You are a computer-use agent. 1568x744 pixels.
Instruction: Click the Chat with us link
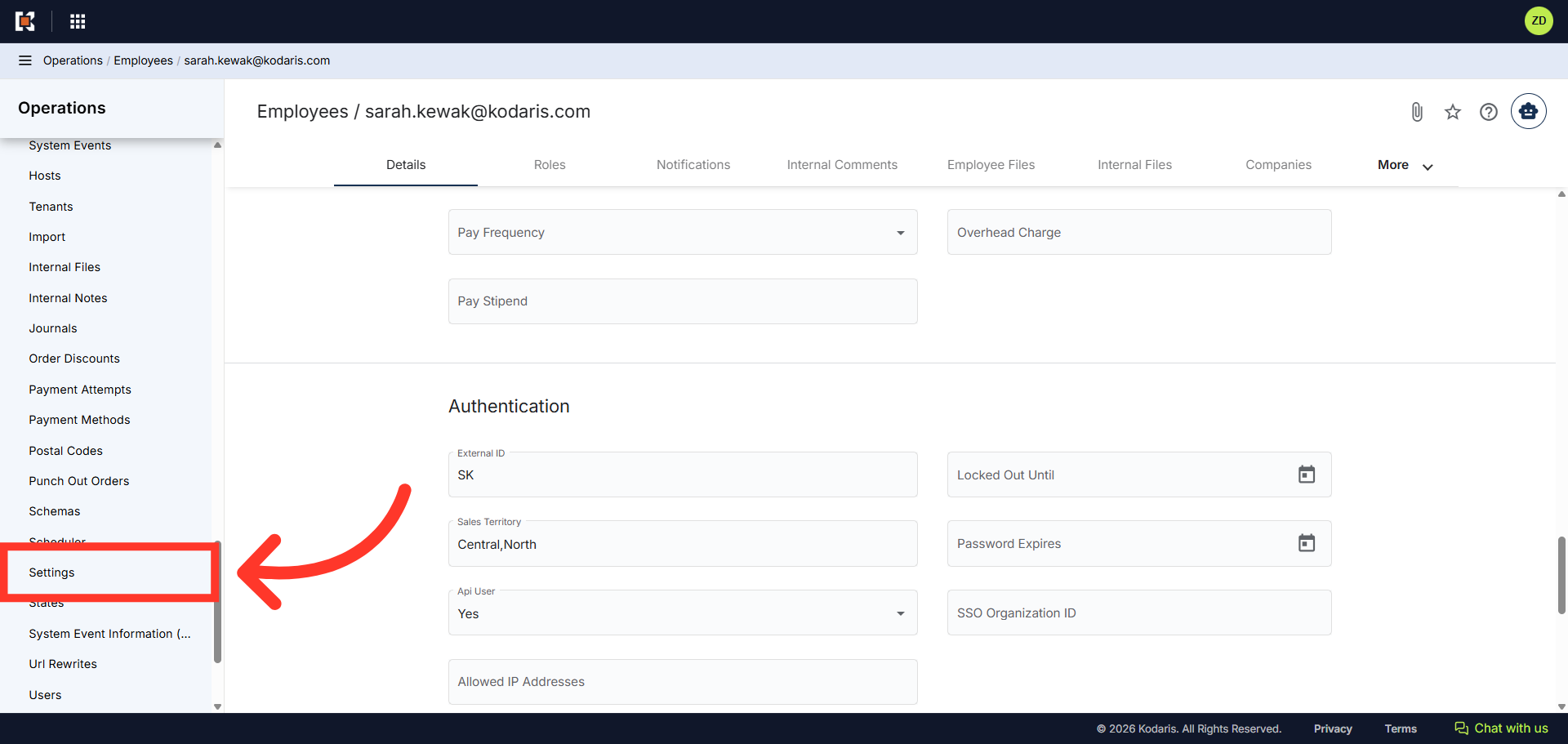coord(1501,728)
